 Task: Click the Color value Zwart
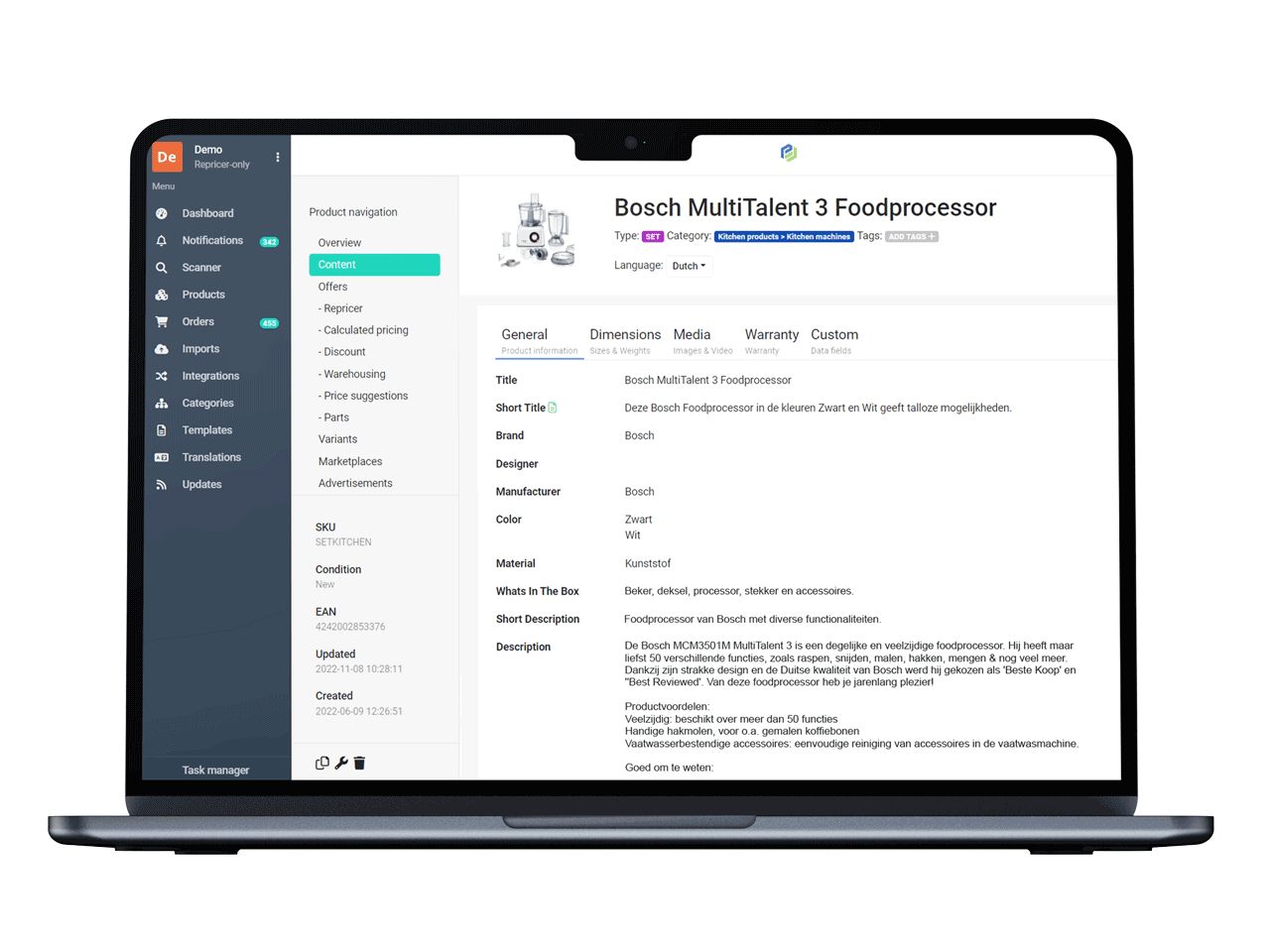[638, 520]
